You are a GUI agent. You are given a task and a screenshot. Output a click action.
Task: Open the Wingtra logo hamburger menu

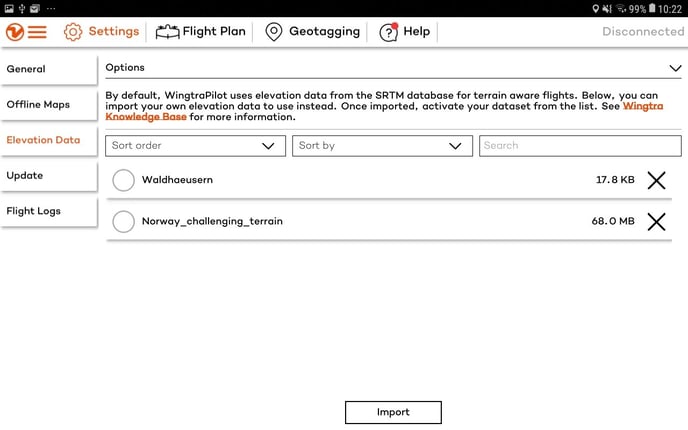[x=26, y=32]
